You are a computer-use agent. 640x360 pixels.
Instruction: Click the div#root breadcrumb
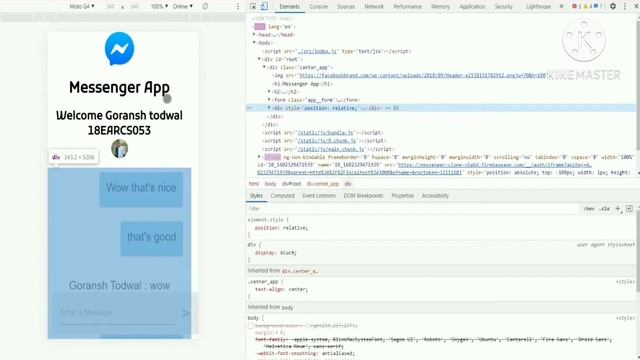(291, 184)
